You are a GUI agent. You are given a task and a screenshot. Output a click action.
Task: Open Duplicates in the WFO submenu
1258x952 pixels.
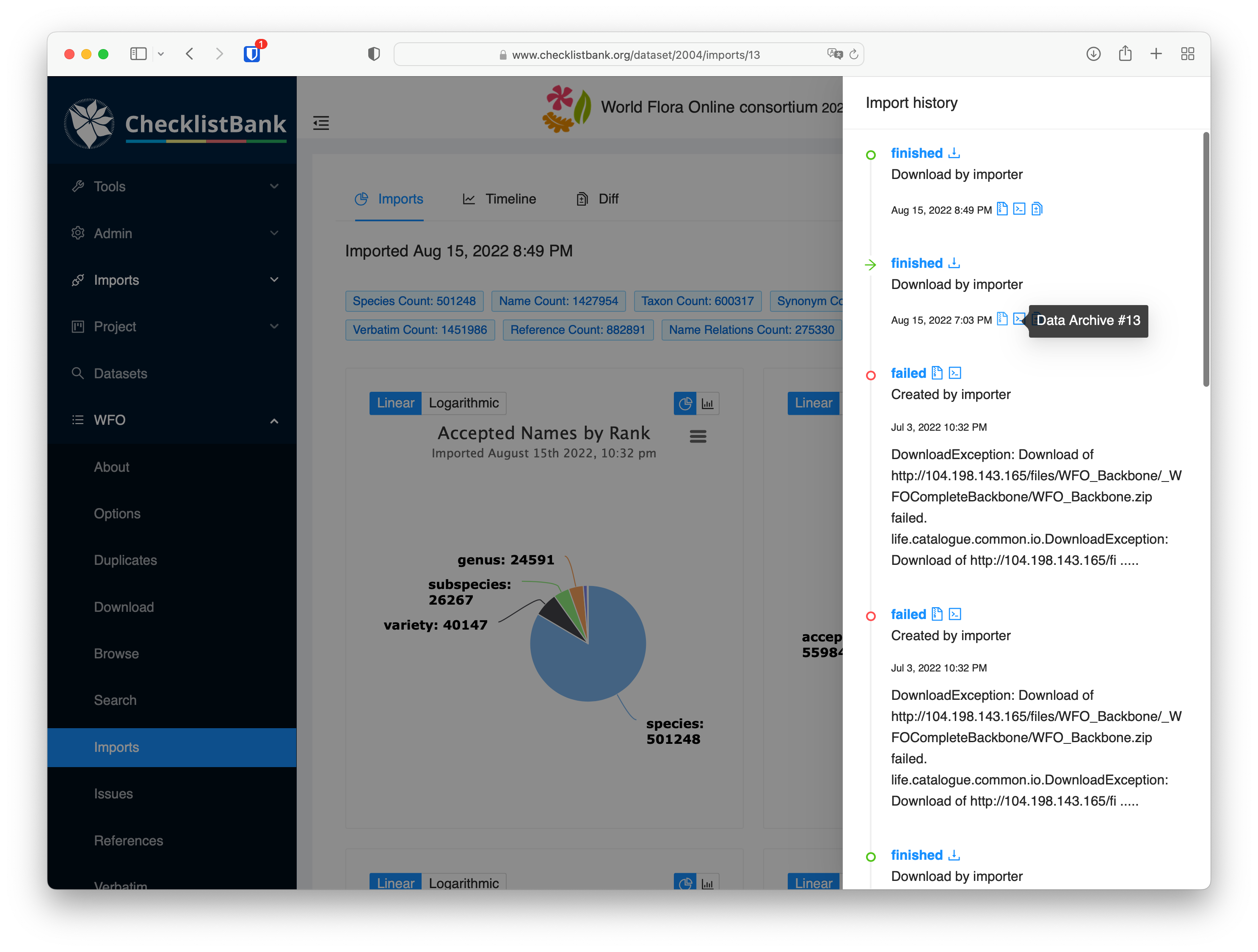coord(125,560)
